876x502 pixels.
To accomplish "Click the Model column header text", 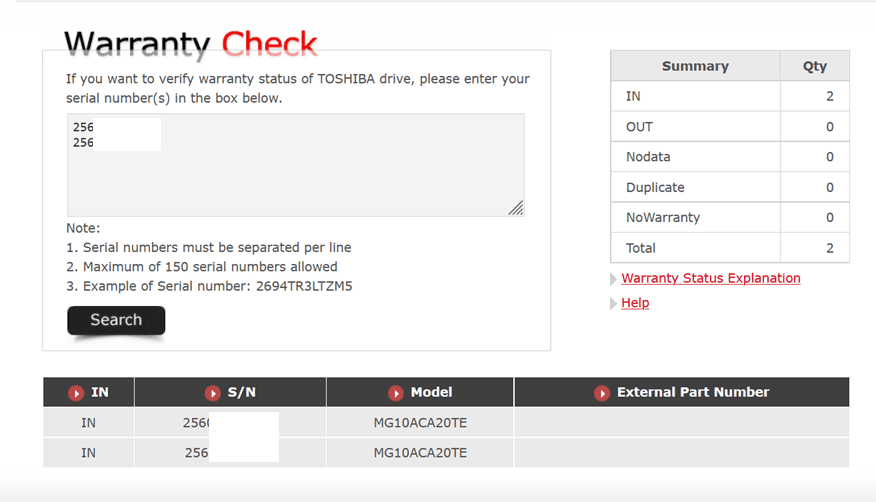I will click(431, 392).
